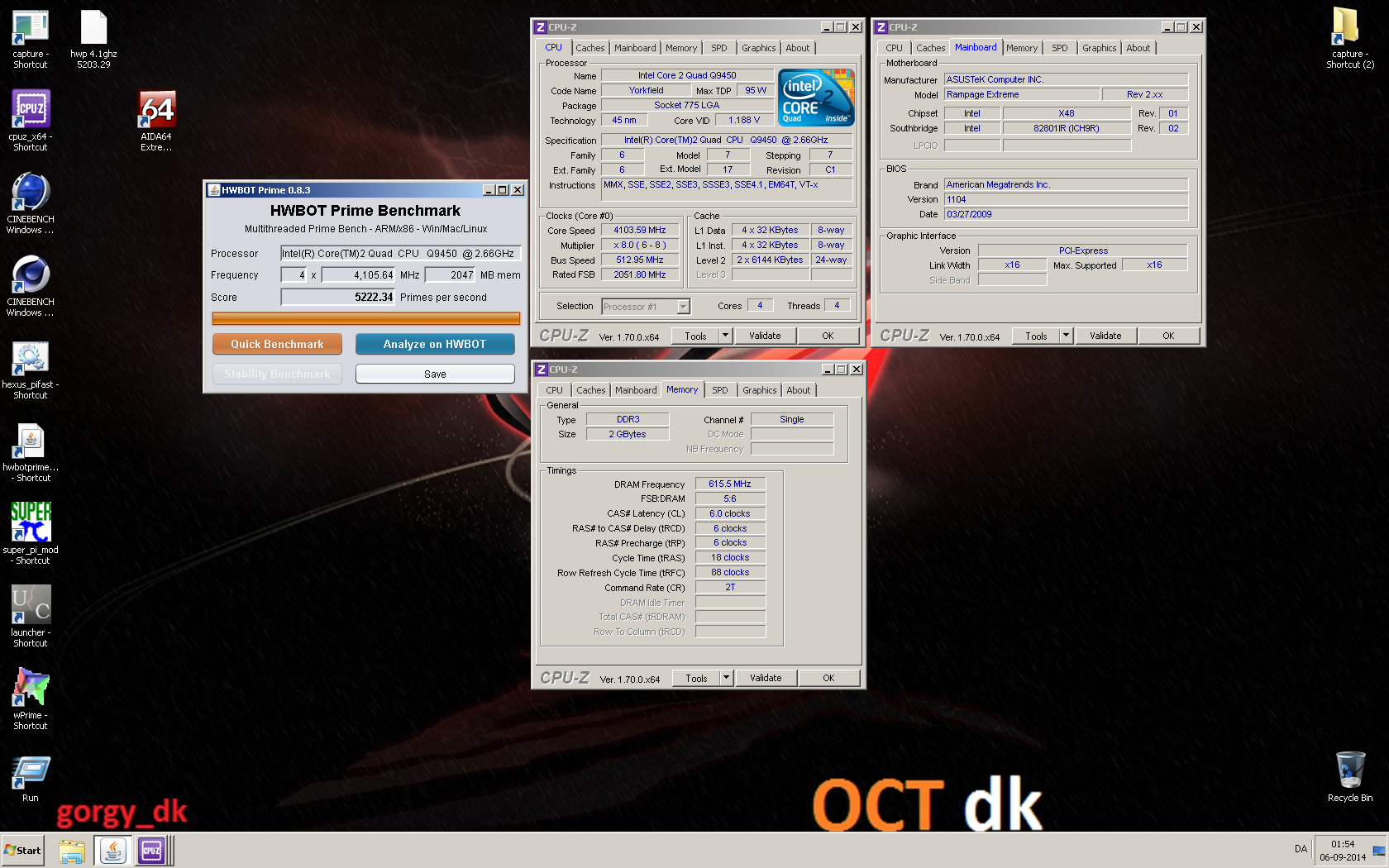Click the Intel Core 2 Quad logo in CPU-Z
The height and width of the screenshot is (868, 1389).
click(x=817, y=98)
